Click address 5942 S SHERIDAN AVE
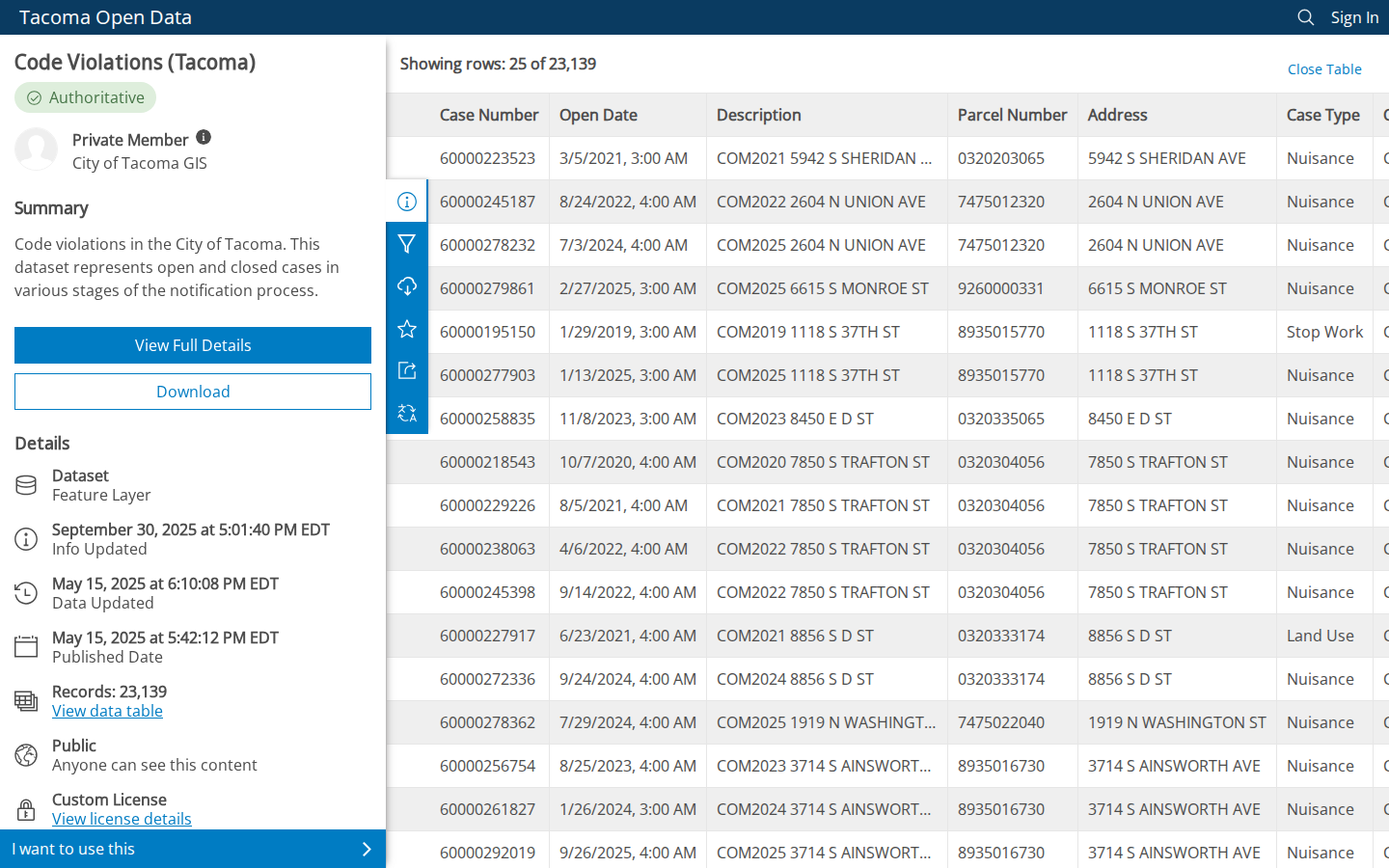This screenshot has width=1389, height=868. coord(1167,158)
